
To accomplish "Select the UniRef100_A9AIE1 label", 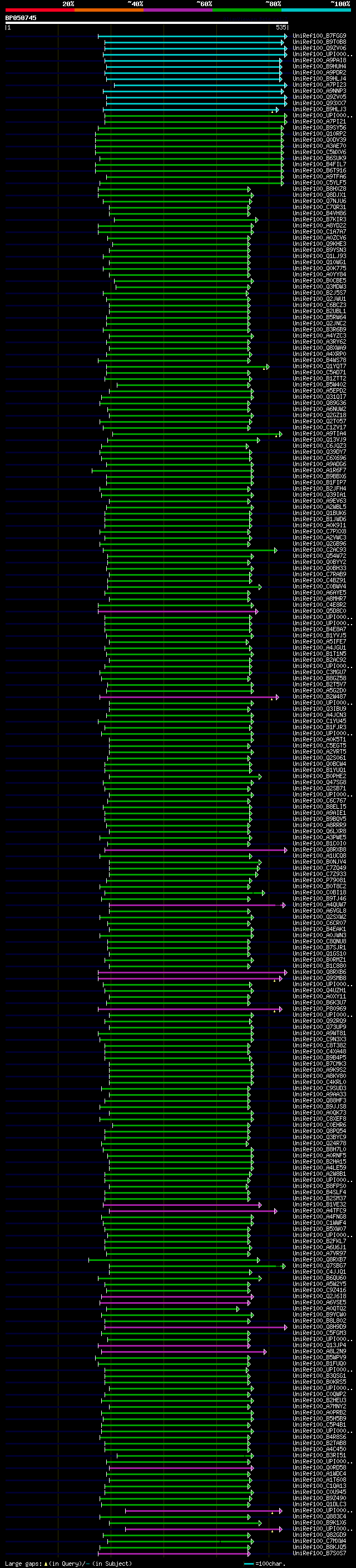I will [319, 813].
